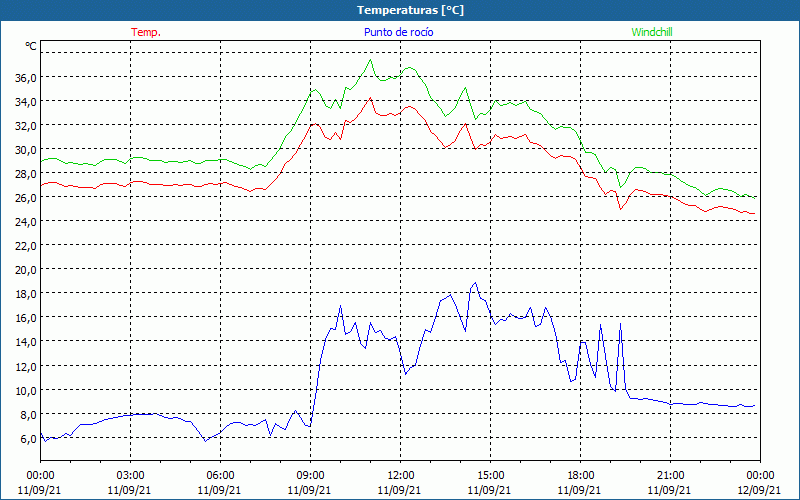Click the 21:00 time axis label
This screenshot has width=800, height=500.
pos(670,476)
